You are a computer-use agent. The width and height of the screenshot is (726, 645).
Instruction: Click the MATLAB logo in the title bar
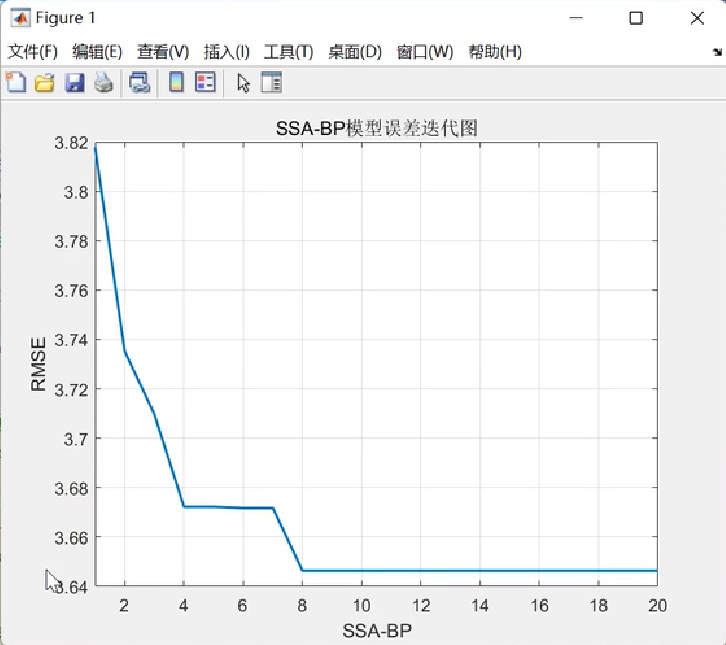tap(20, 18)
